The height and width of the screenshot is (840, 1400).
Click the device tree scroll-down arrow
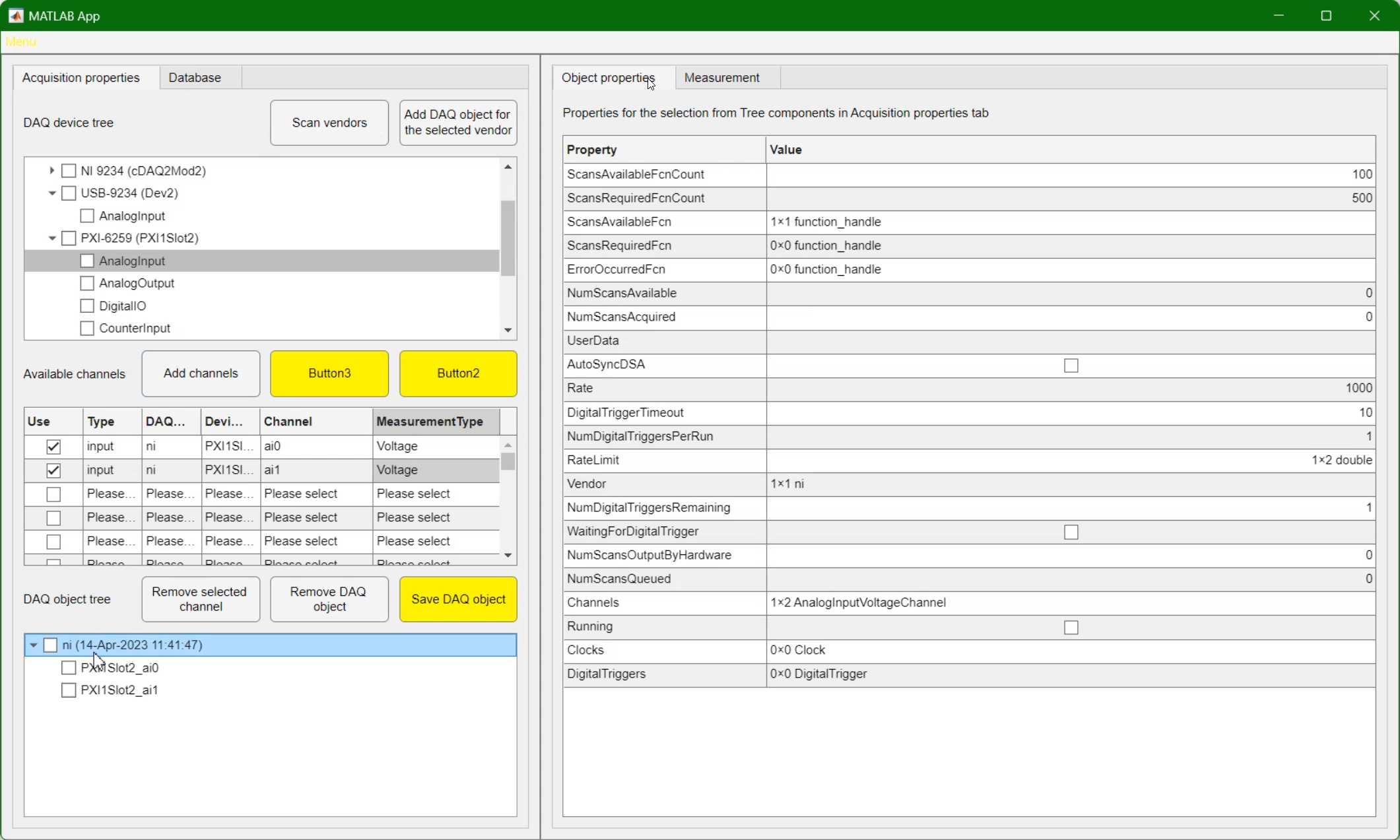(x=508, y=330)
